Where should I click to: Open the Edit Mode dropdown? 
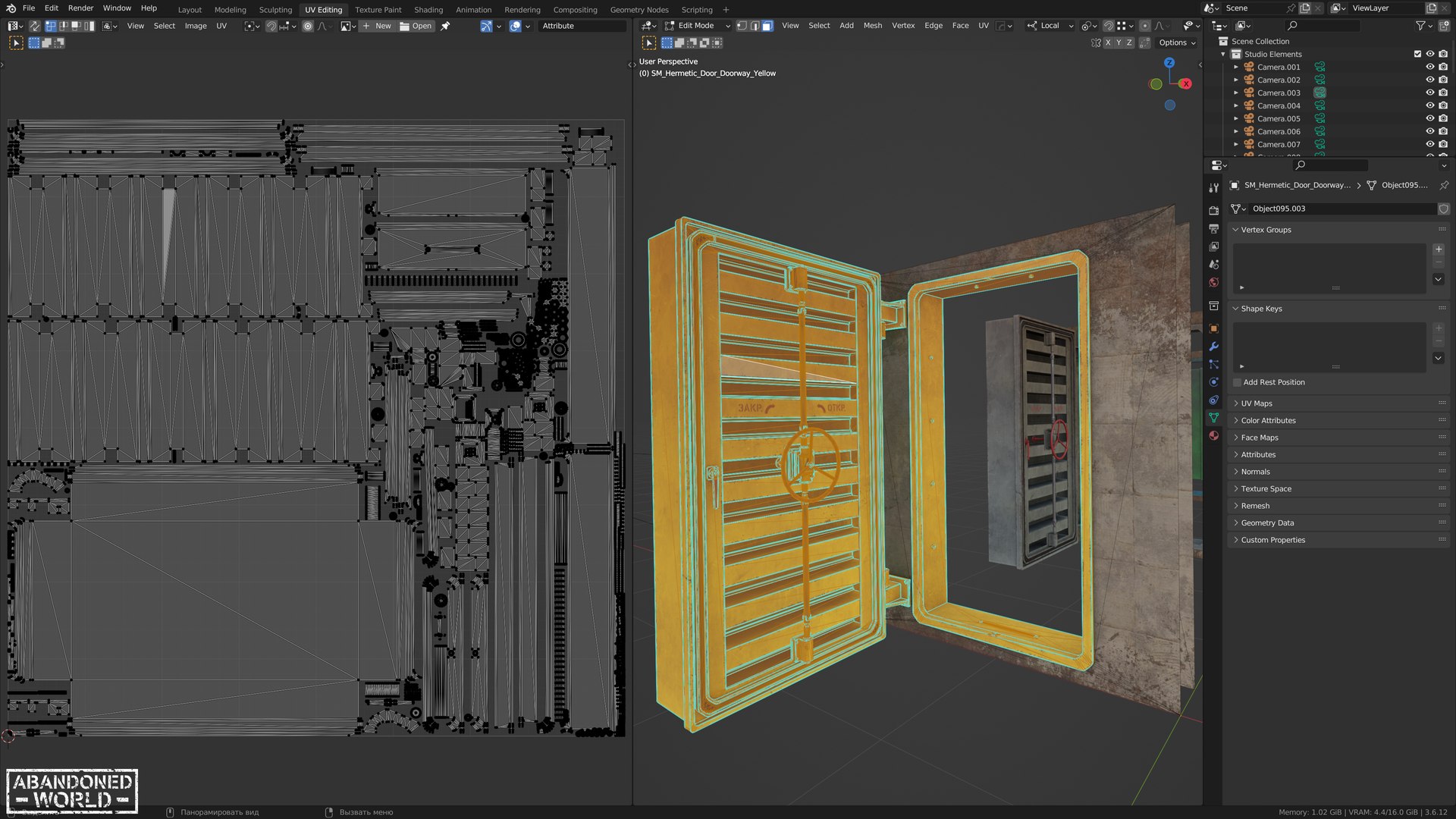(x=697, y=26)
